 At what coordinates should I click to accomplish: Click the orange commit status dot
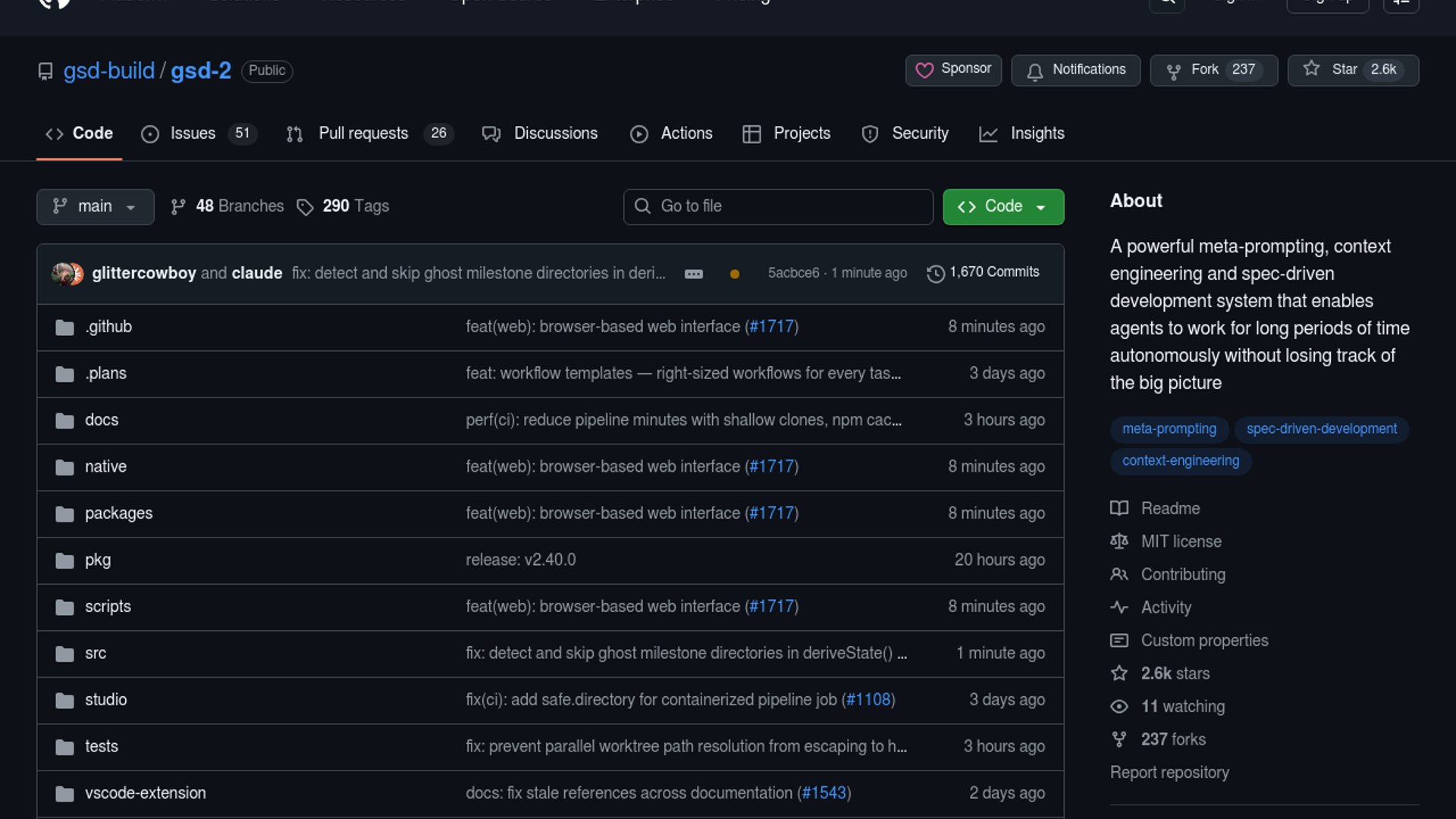tap(734, 274)
